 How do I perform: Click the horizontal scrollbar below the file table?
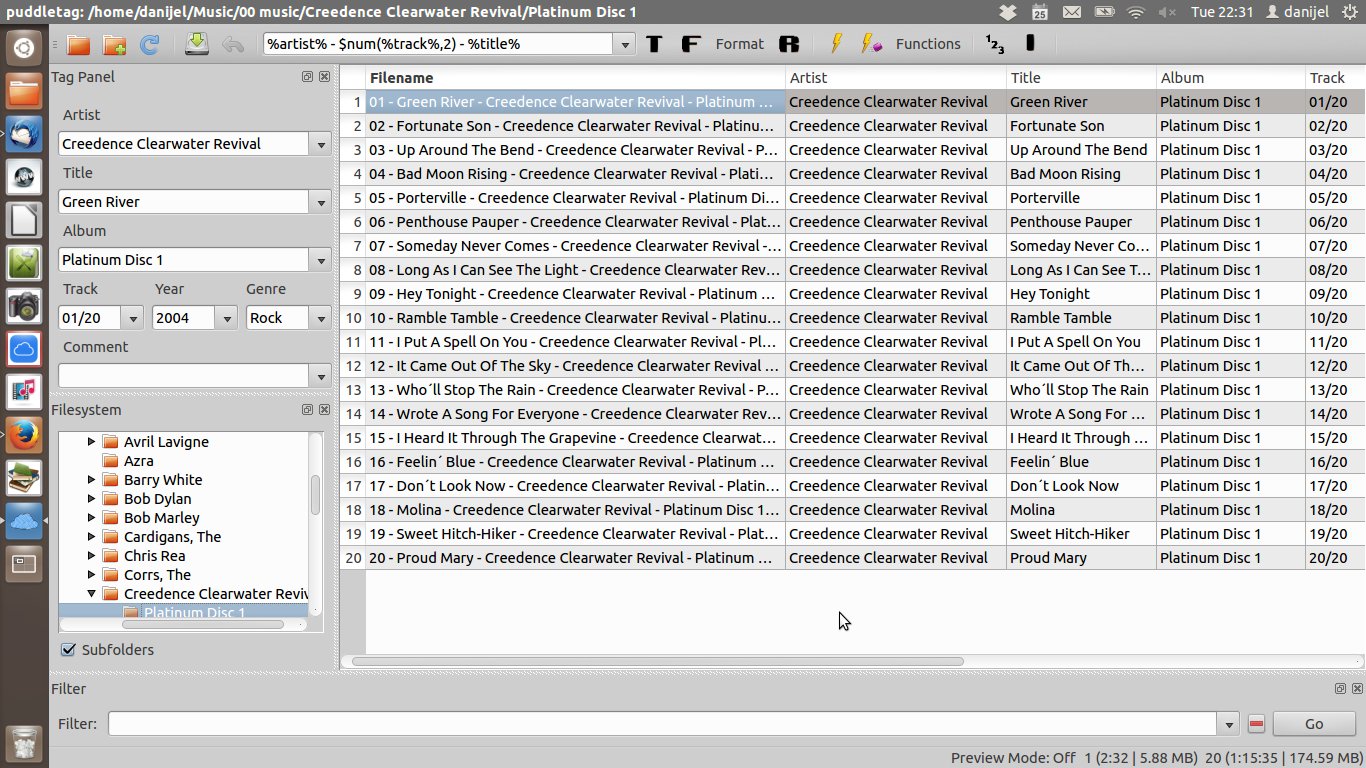pyautogui.click(x=657, y=661)
